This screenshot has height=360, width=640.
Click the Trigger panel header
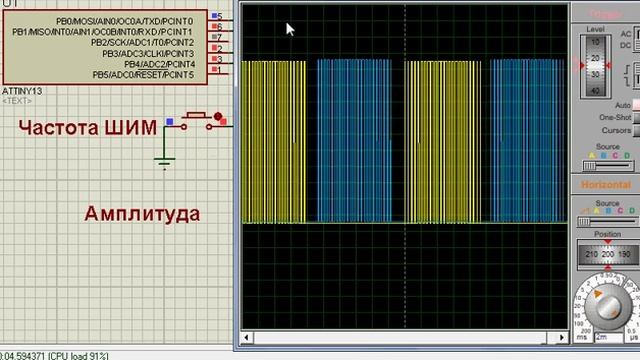(x=606, y=14)
